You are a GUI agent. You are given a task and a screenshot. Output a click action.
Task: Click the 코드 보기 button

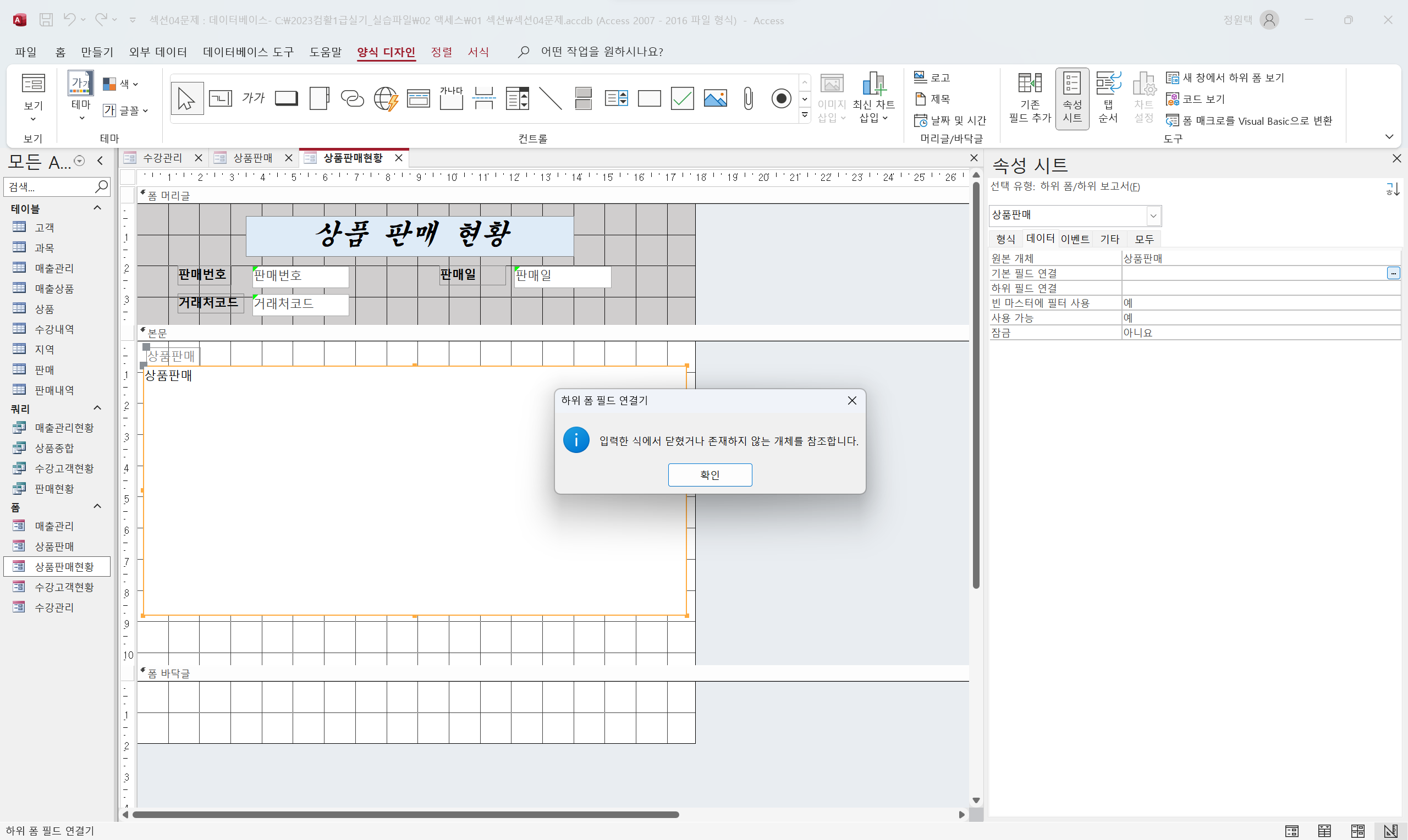click(x=1196, y=99)
